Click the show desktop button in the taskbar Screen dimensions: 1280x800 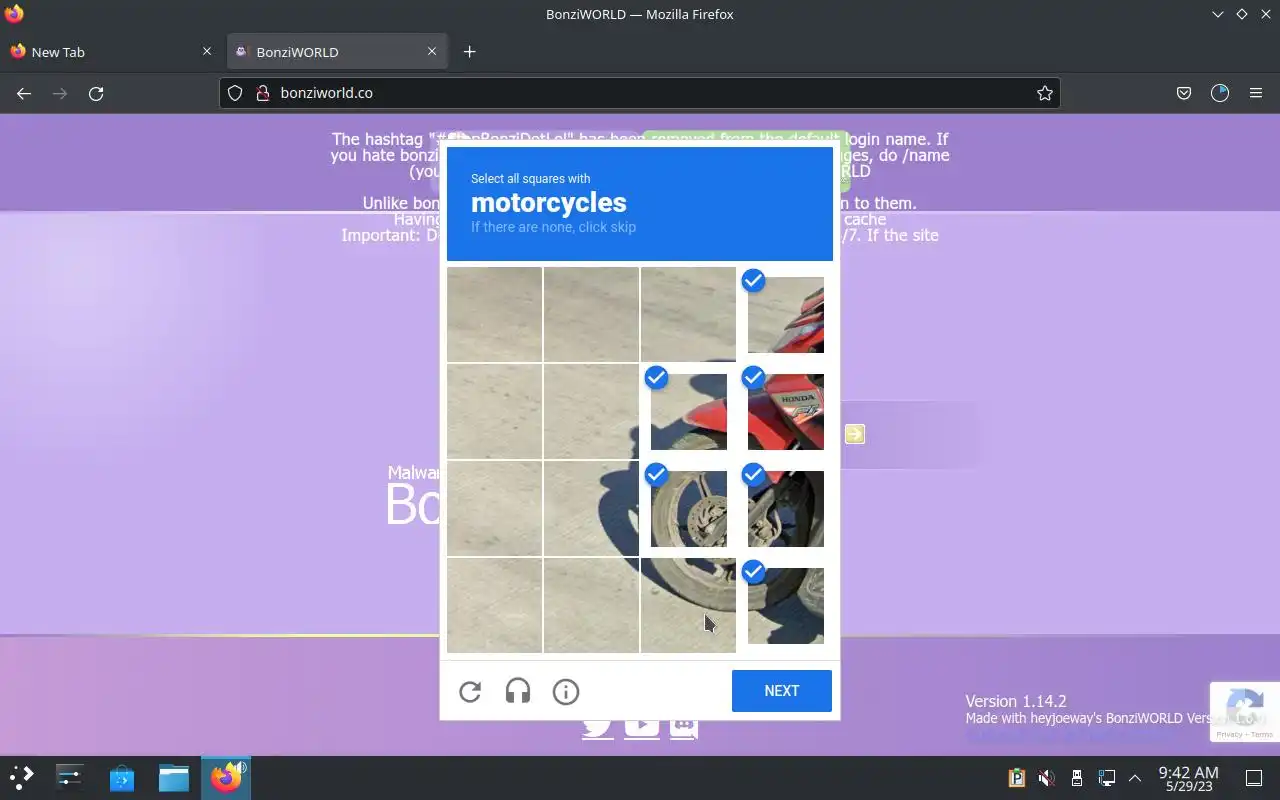(x=1254, y=778)
